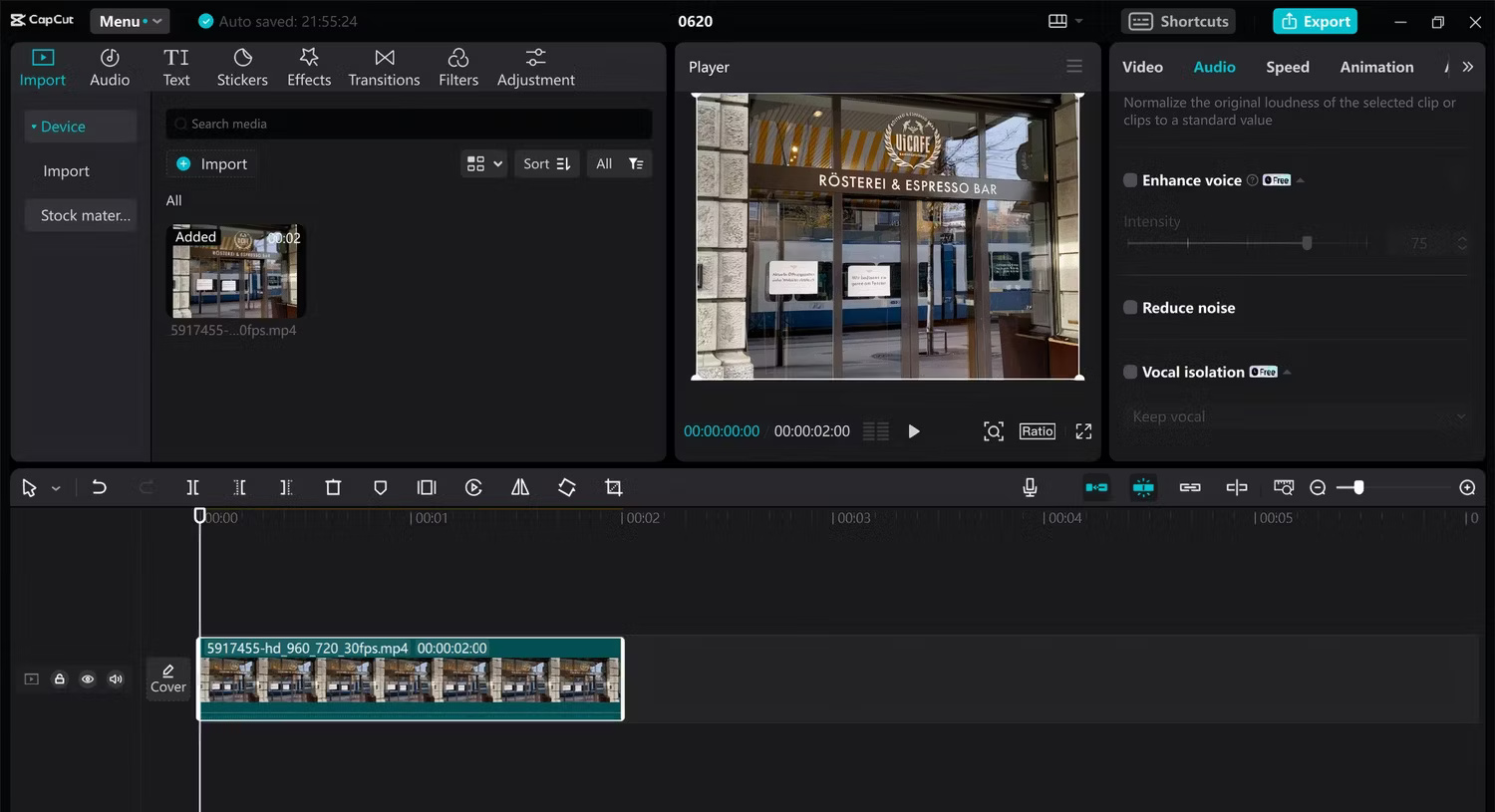Enable the Reduce noise option
Viewport: 1495px width, 812px height.
[x=1129, y=307]
